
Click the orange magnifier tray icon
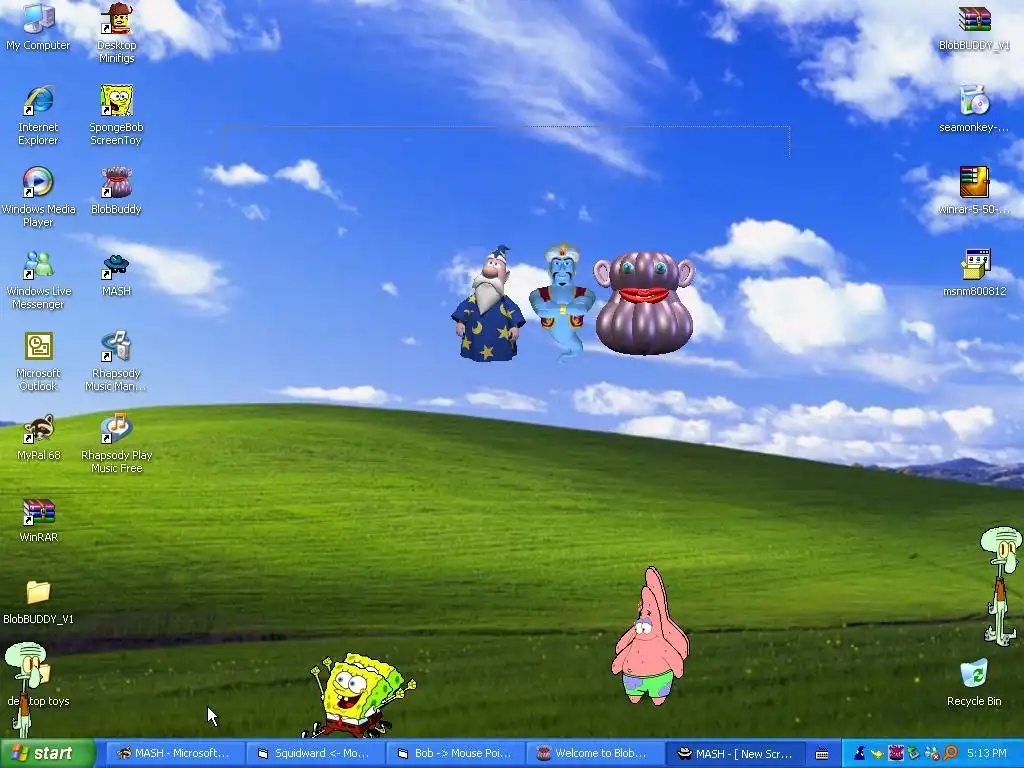950,754
